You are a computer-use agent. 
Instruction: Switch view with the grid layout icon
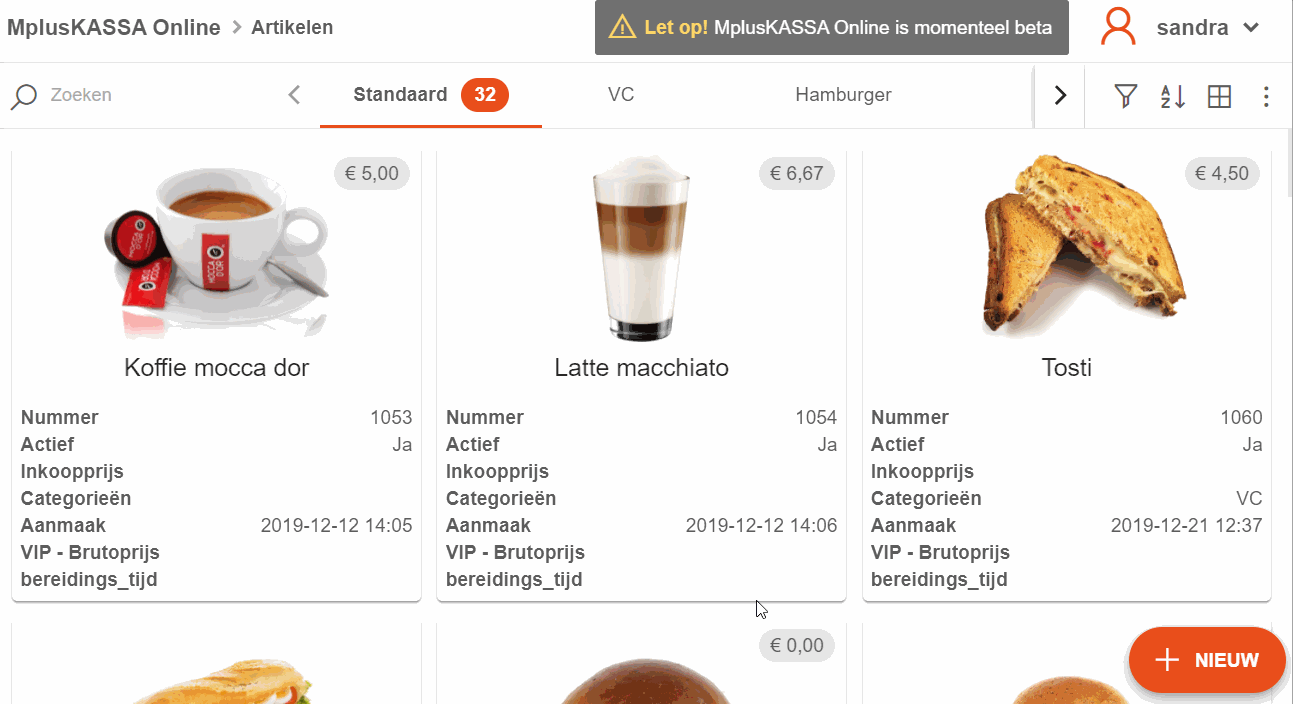click(1219, 96)
